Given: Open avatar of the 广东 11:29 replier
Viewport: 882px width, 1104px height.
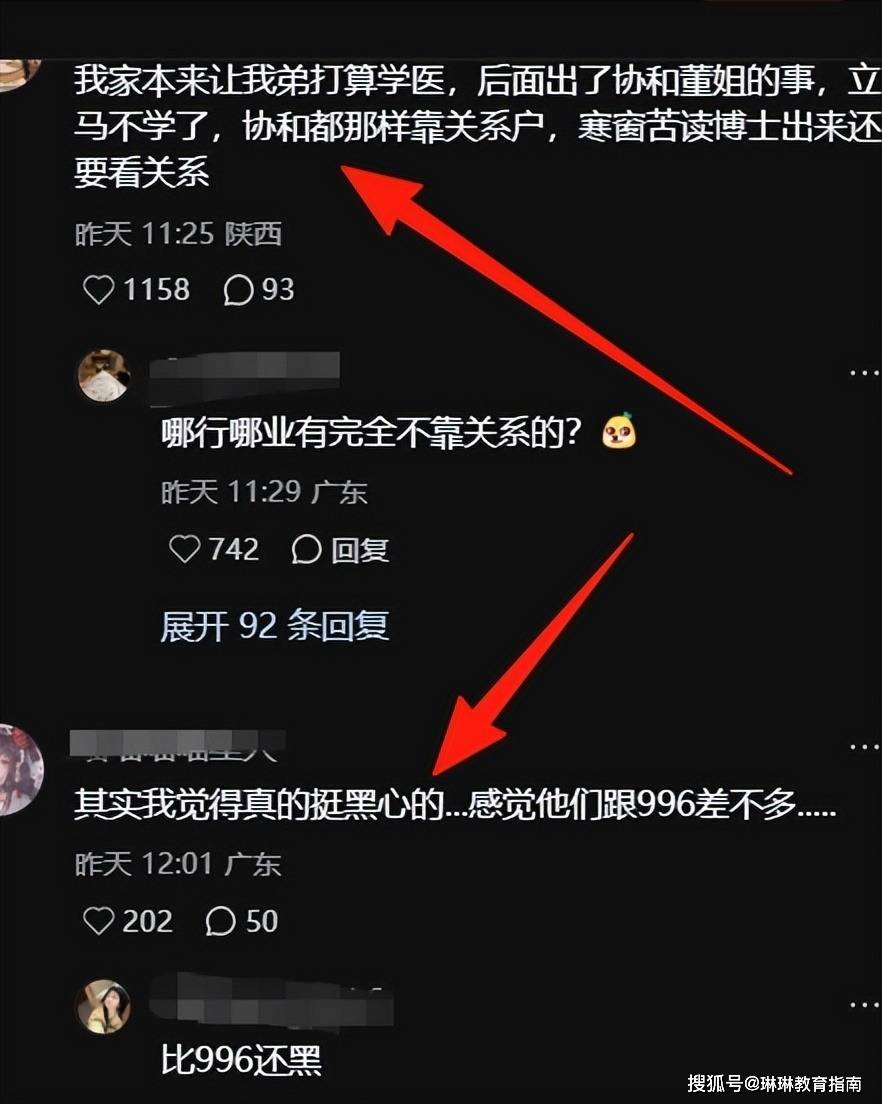Looking at the screenshot, I should coord(103,375).
